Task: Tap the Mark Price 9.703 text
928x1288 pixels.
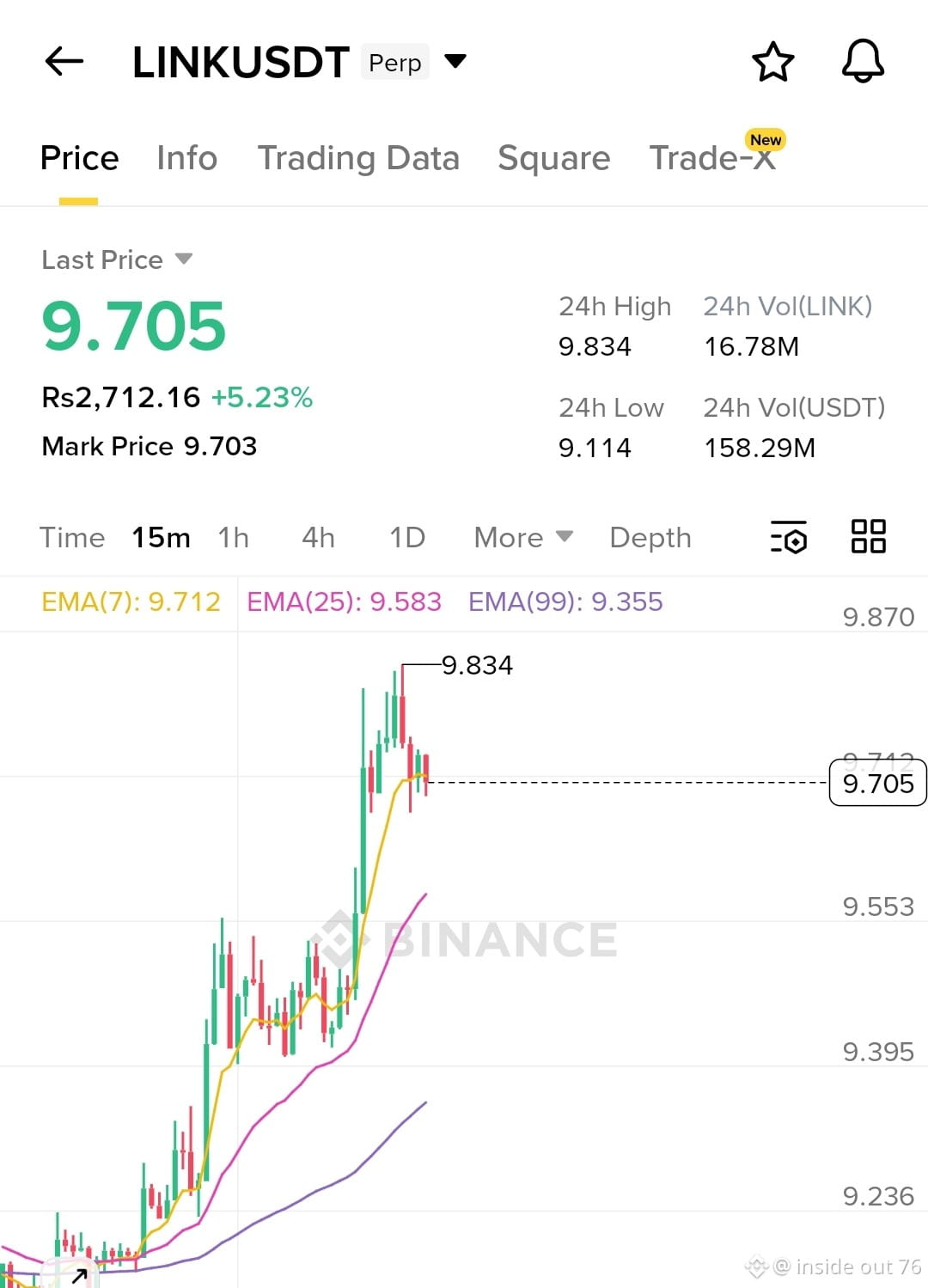Action: tap(150, 446)
